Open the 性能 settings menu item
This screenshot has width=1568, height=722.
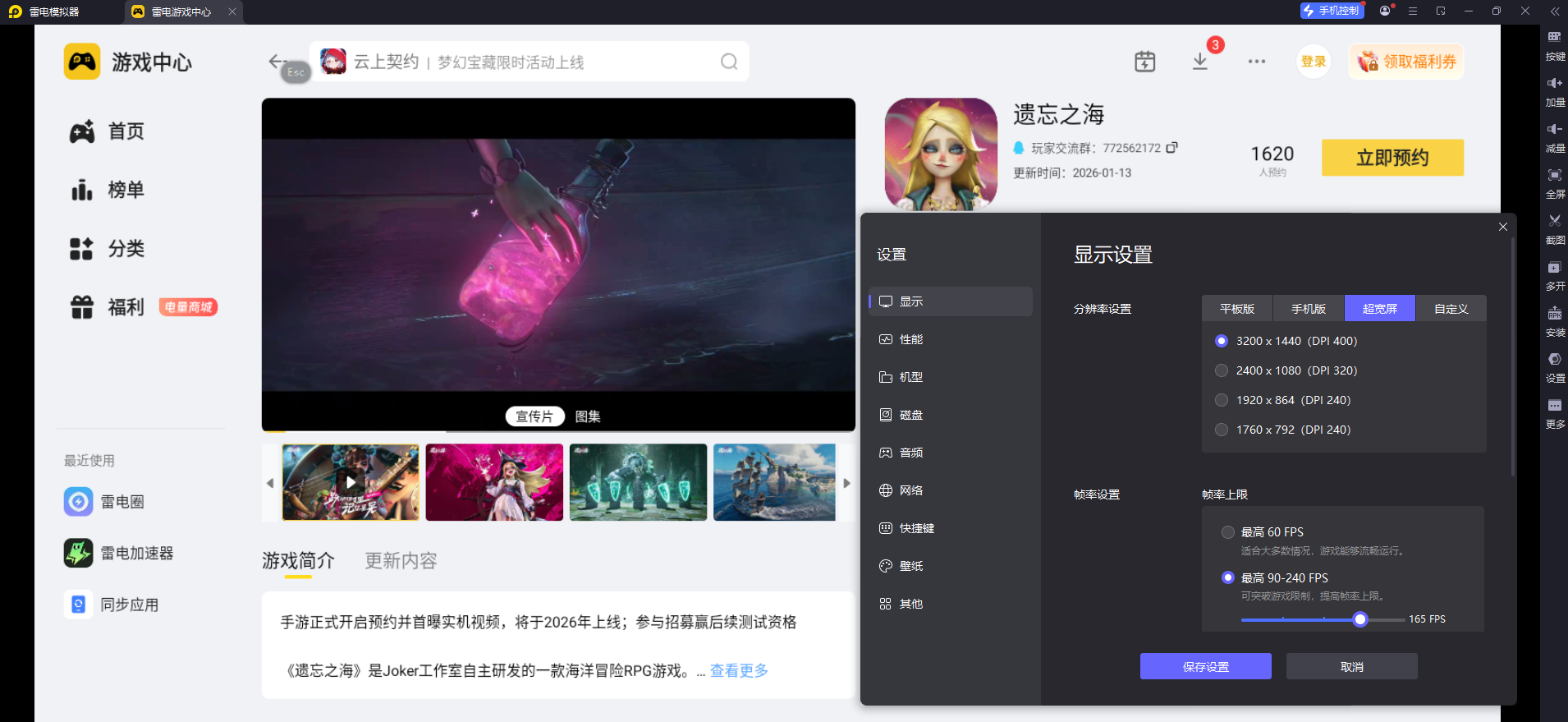[910, 339]
